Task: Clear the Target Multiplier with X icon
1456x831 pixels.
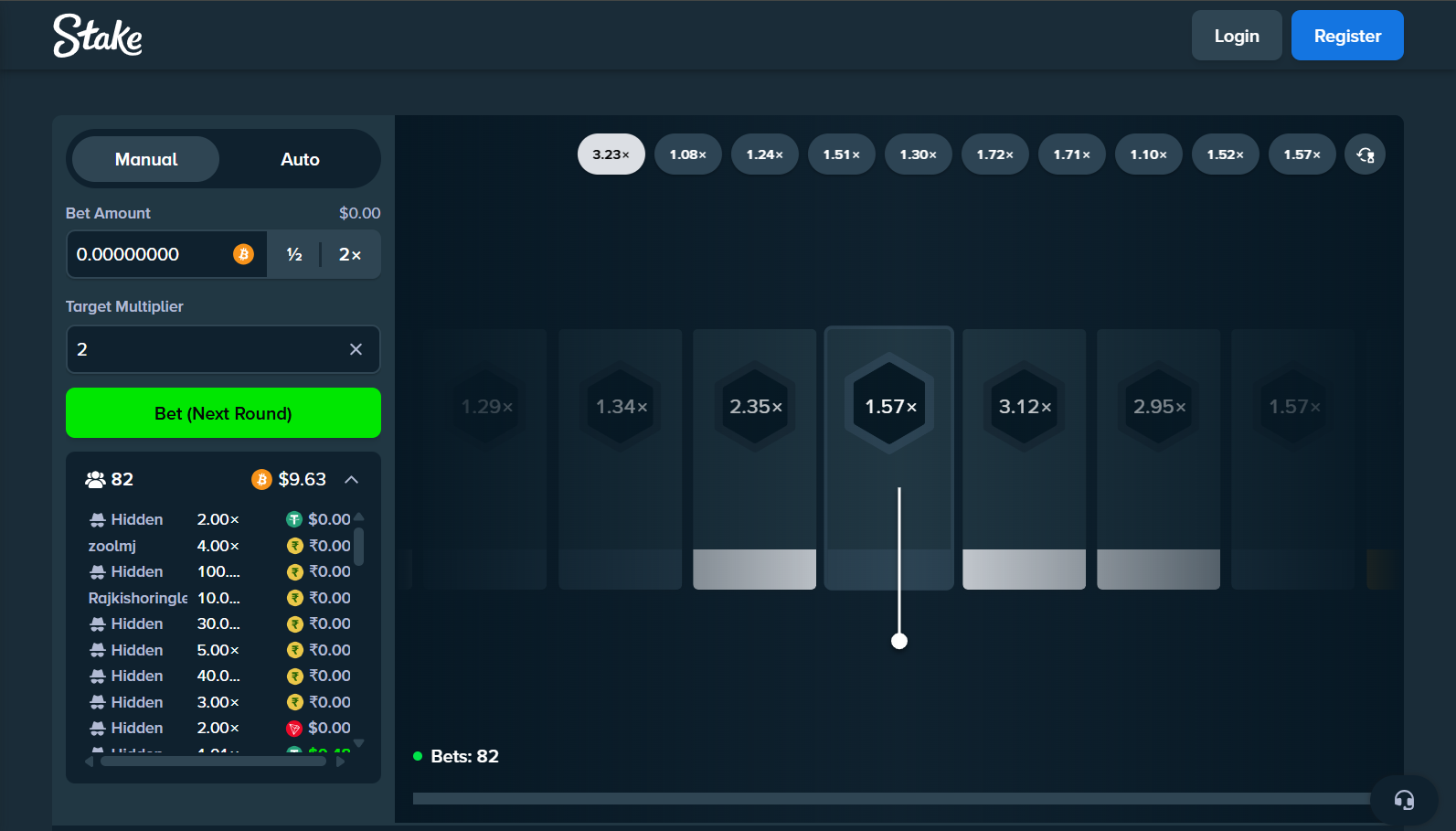Action: 356,349
